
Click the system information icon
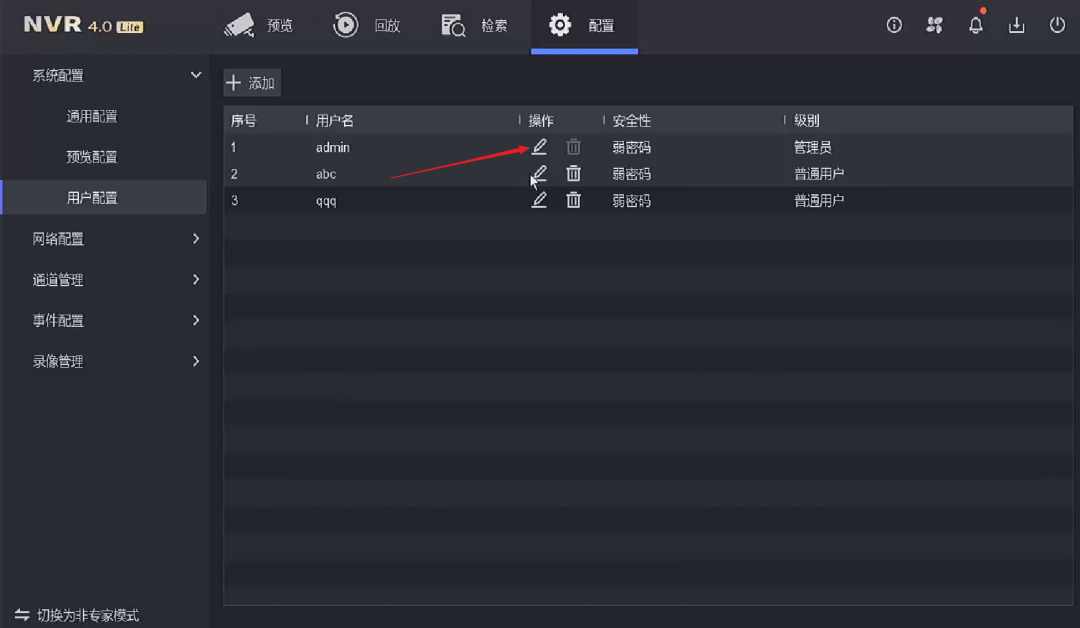(894, 25)
